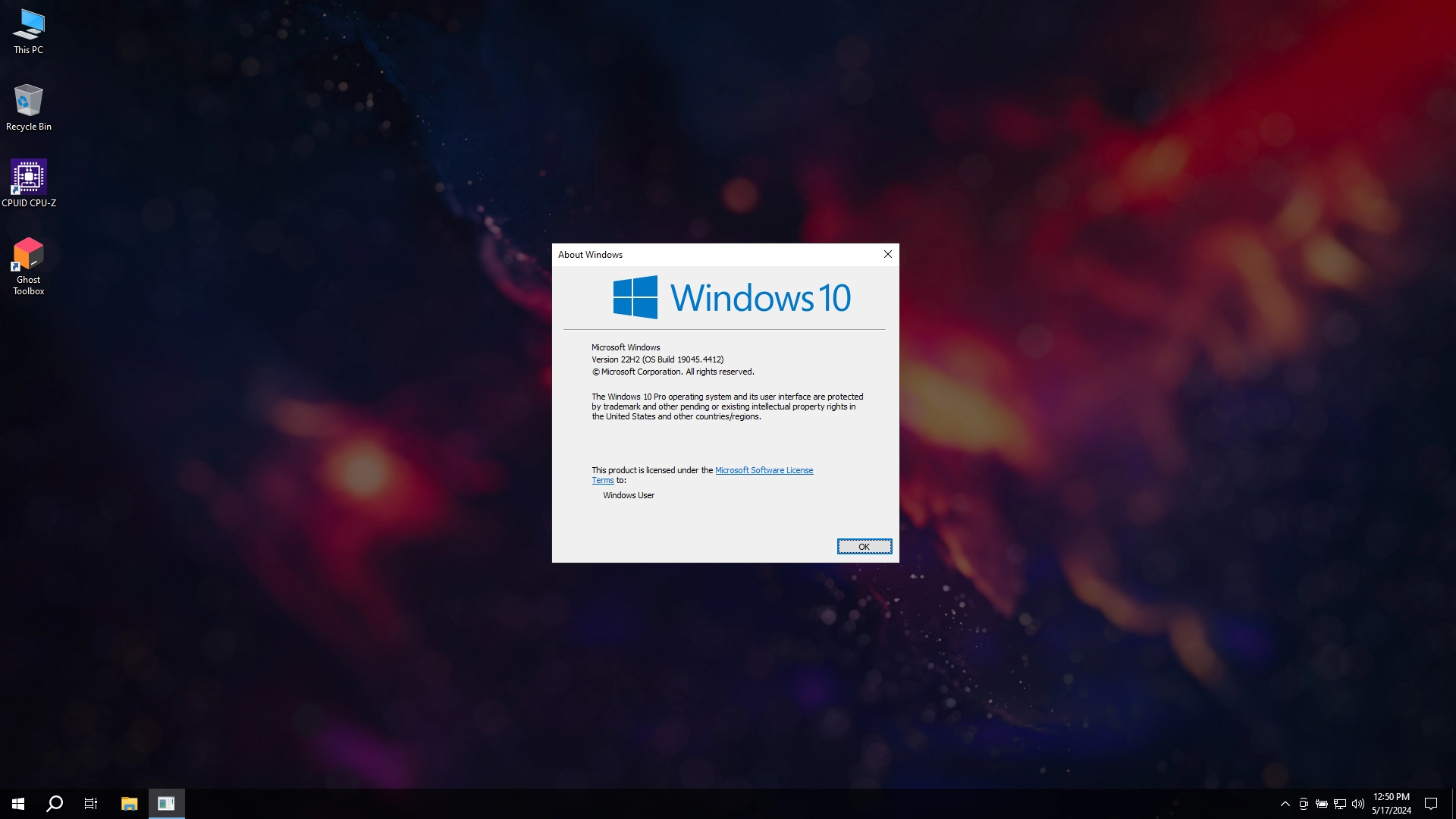The image size is (1456, 819).
Task: Open the Start menu
Action: (x=18, y=804)
